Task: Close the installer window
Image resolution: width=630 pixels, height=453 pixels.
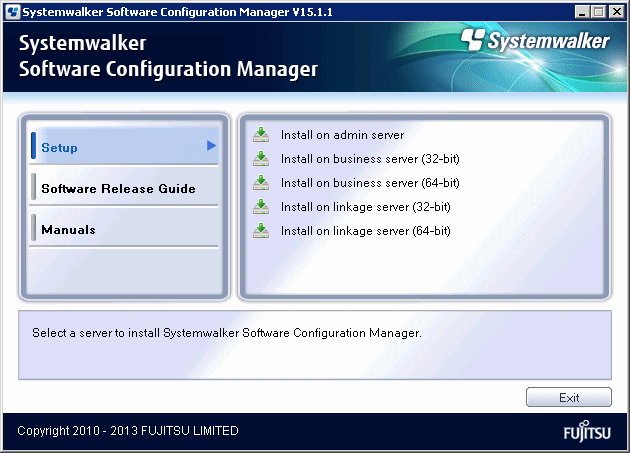Action: click(x=616, y=12)
